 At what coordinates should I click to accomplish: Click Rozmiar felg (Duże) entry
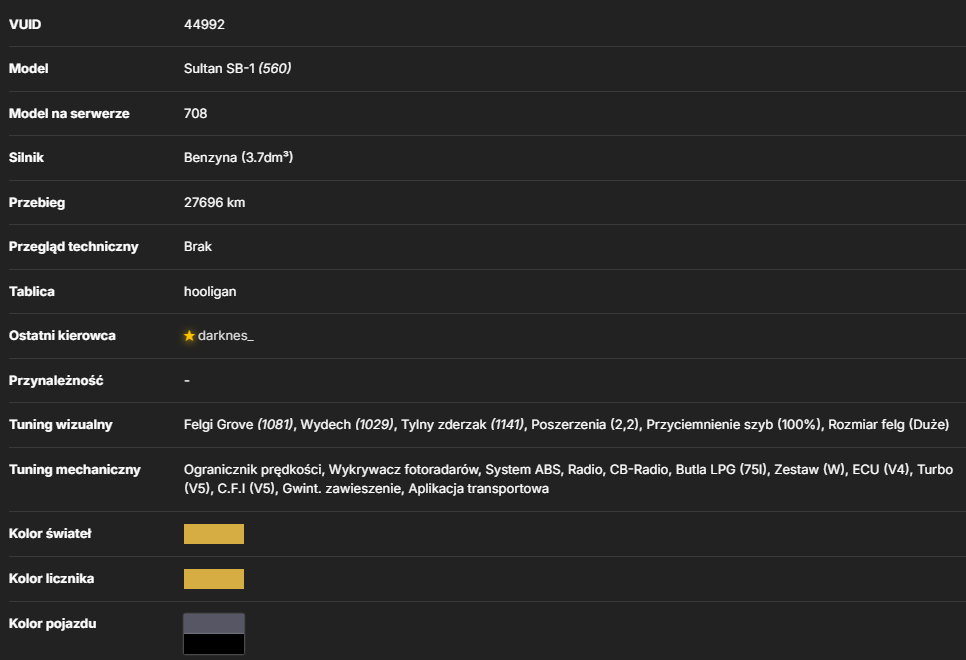pyautogui.click(x=888, y=425)
